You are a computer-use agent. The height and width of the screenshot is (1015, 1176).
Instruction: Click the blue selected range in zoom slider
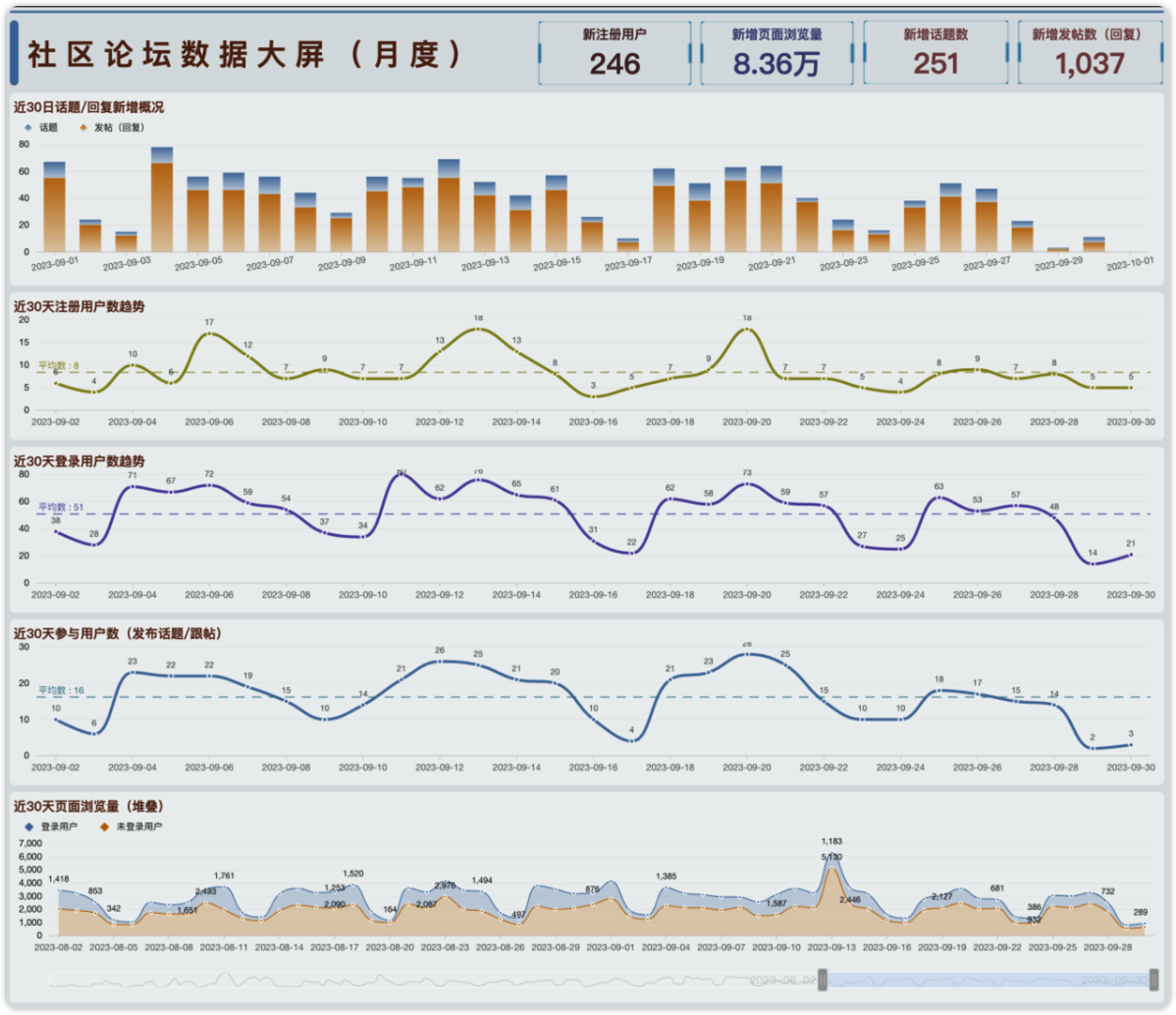click(x=982, y=980)
